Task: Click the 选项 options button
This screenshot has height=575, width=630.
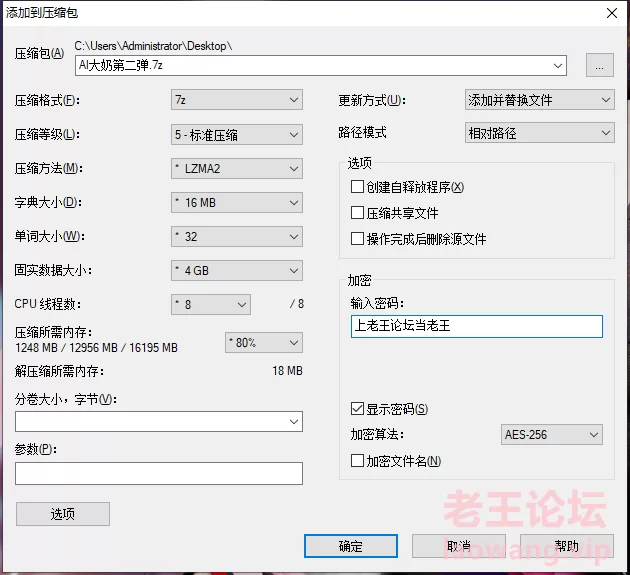Action: click(x=63, y=514)
